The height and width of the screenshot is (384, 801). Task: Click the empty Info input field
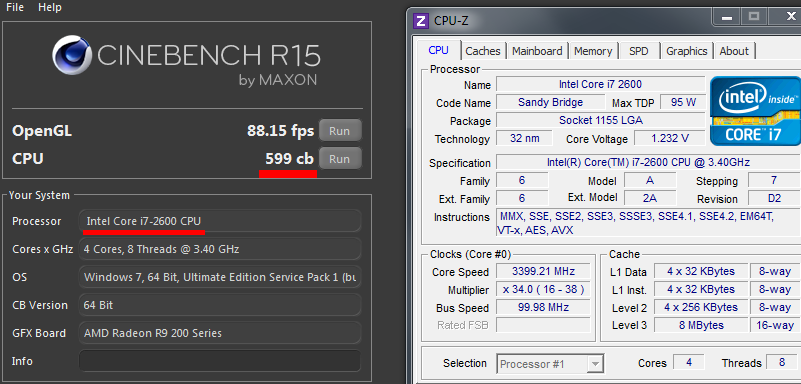[x=220, y=361]
